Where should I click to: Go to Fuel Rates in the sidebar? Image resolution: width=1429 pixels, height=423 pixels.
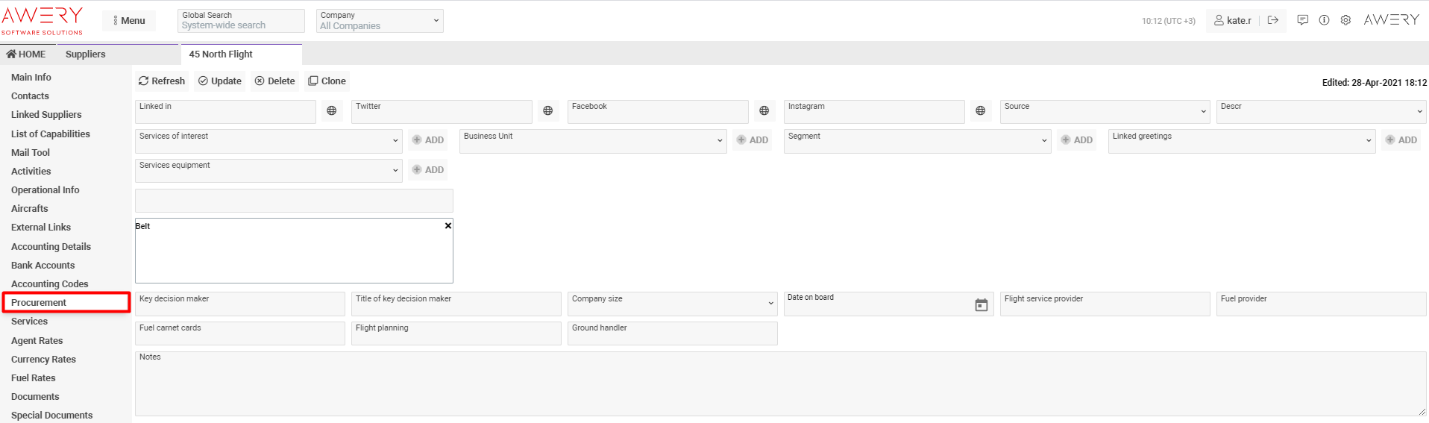33,378
